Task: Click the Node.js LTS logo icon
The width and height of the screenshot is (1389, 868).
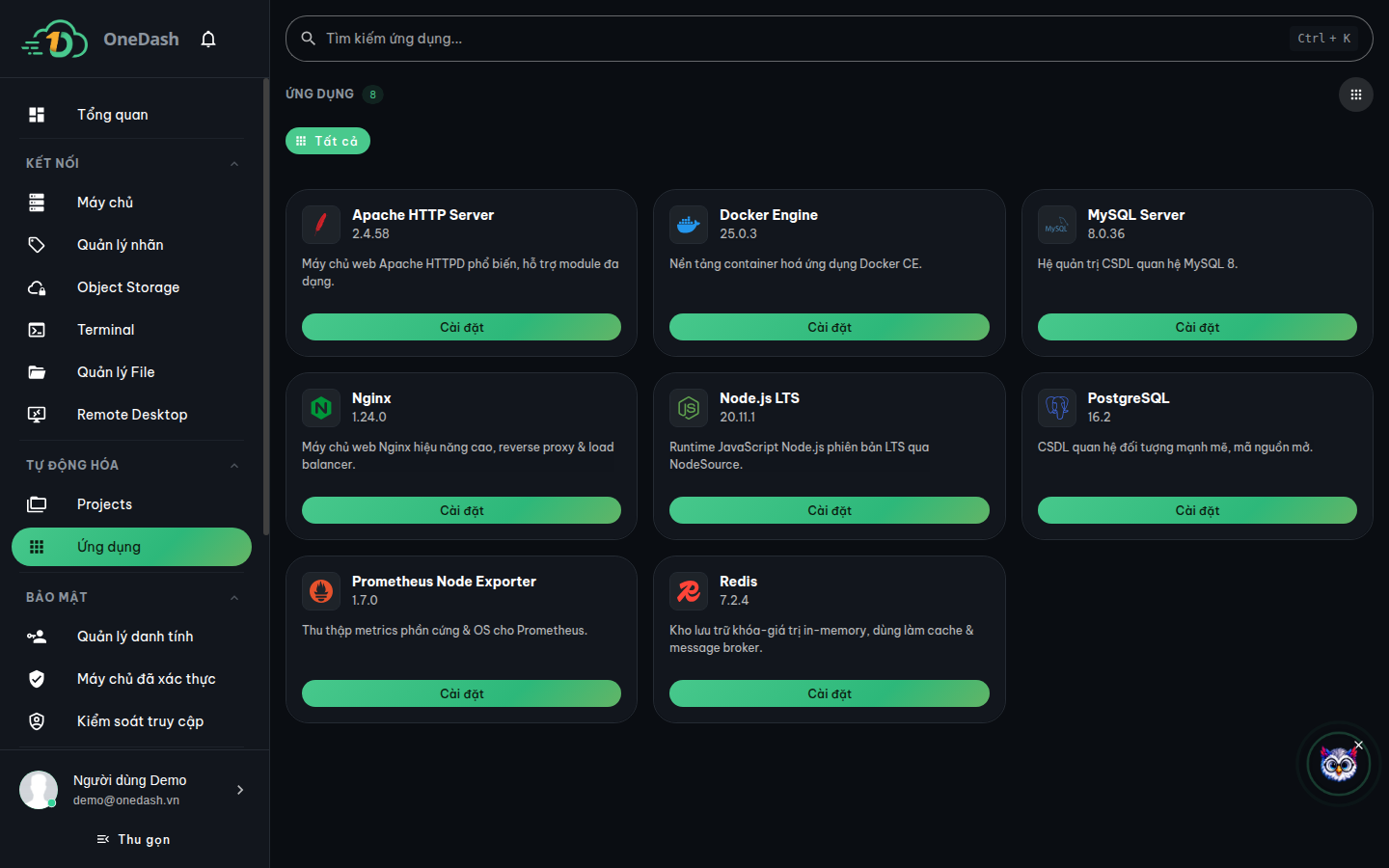Action: (x=689, y=408)
